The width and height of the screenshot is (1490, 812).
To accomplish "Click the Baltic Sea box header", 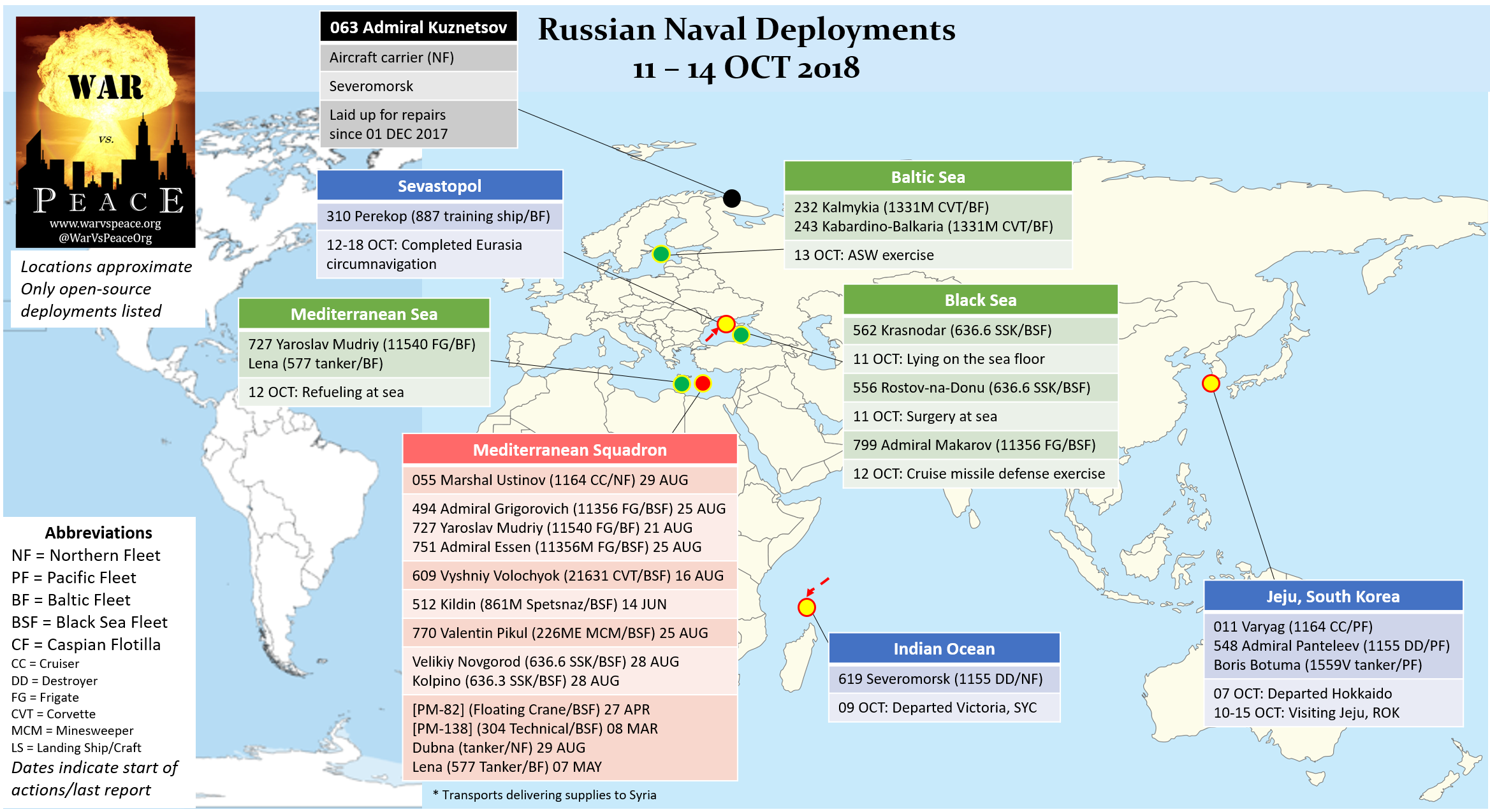I will click(928, 177).
